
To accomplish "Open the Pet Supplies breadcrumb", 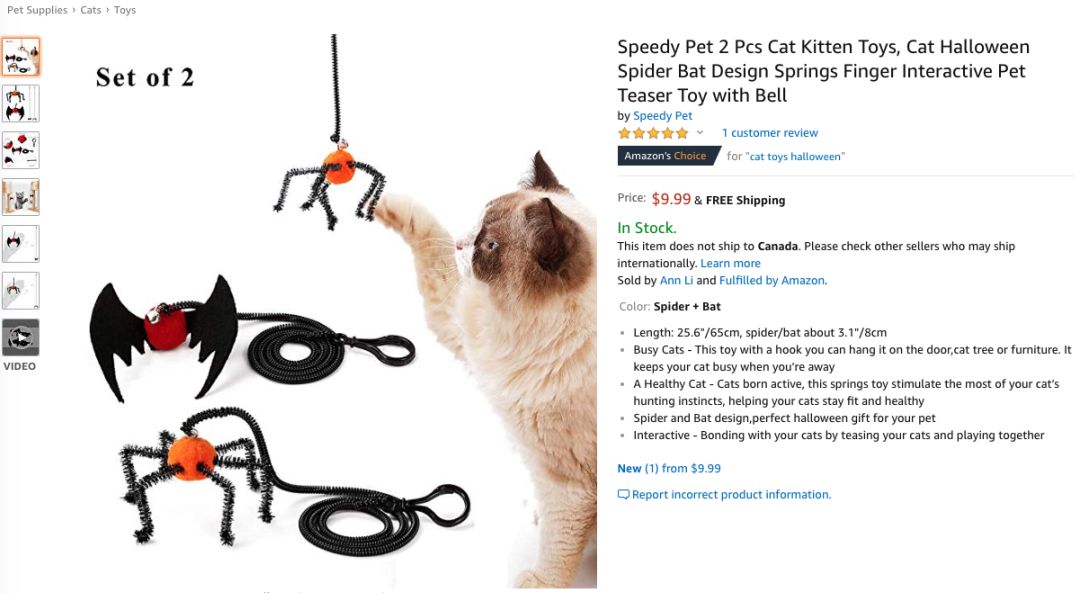I will 37,10.
